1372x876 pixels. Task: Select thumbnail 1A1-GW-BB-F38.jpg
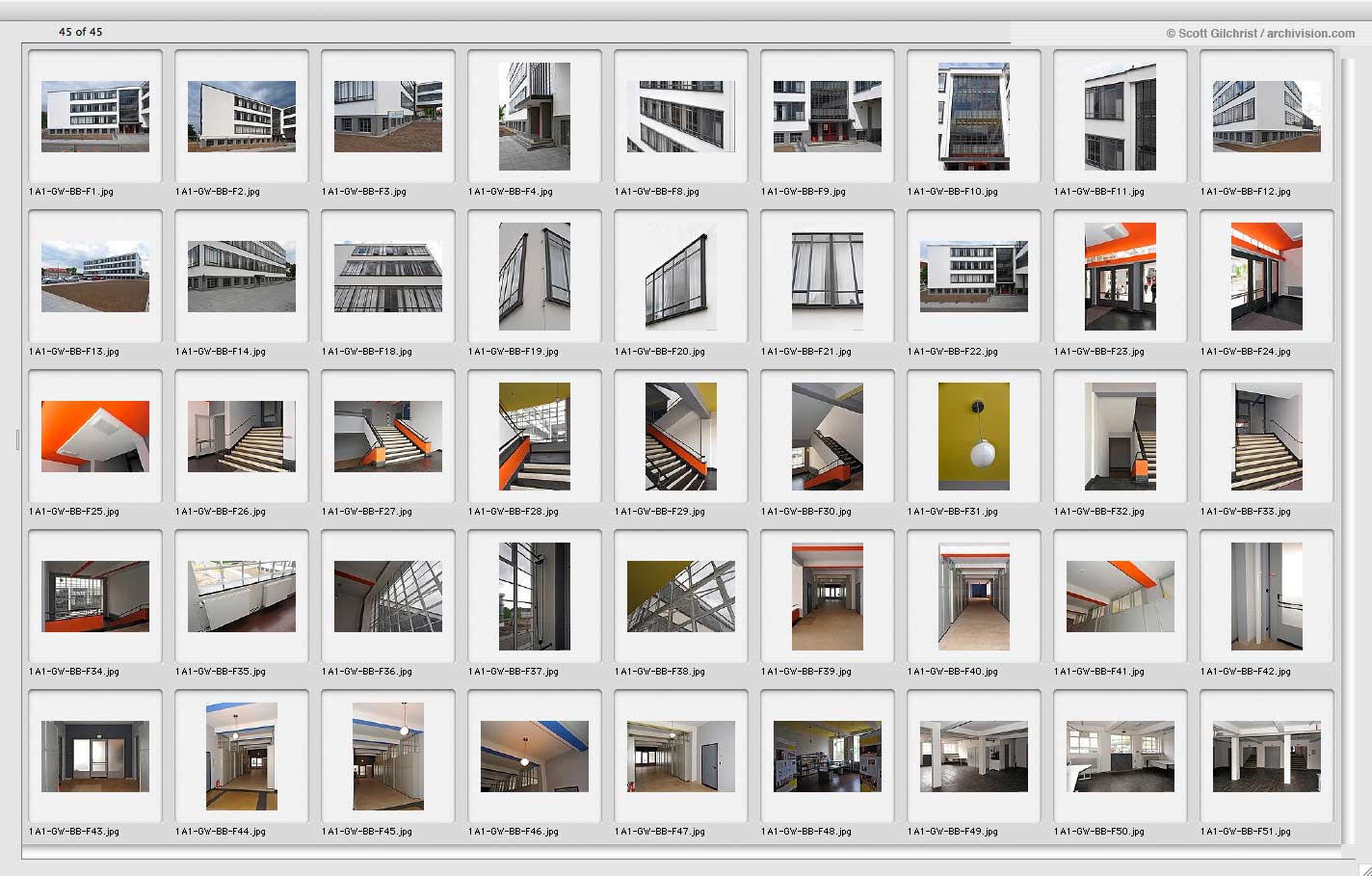[681, 597]
